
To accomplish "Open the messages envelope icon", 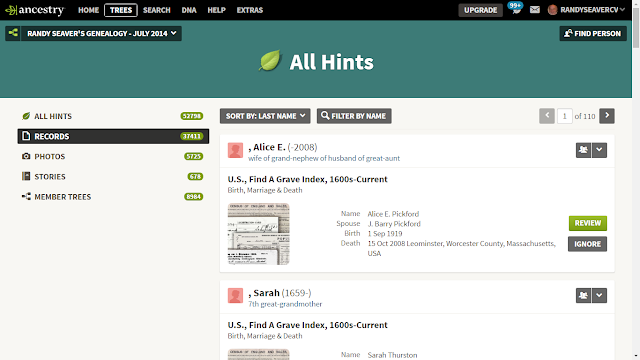I will 535,10.
